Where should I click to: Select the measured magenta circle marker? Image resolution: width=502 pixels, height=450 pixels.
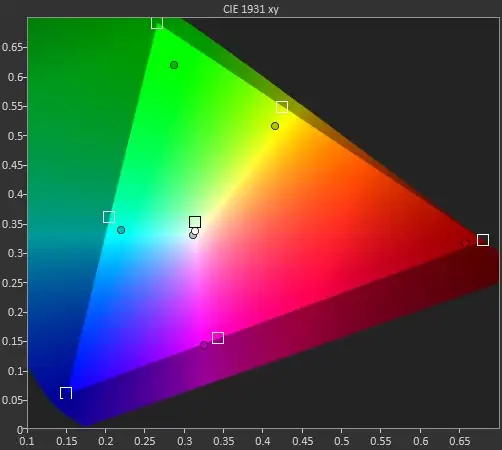coord(204,345)
